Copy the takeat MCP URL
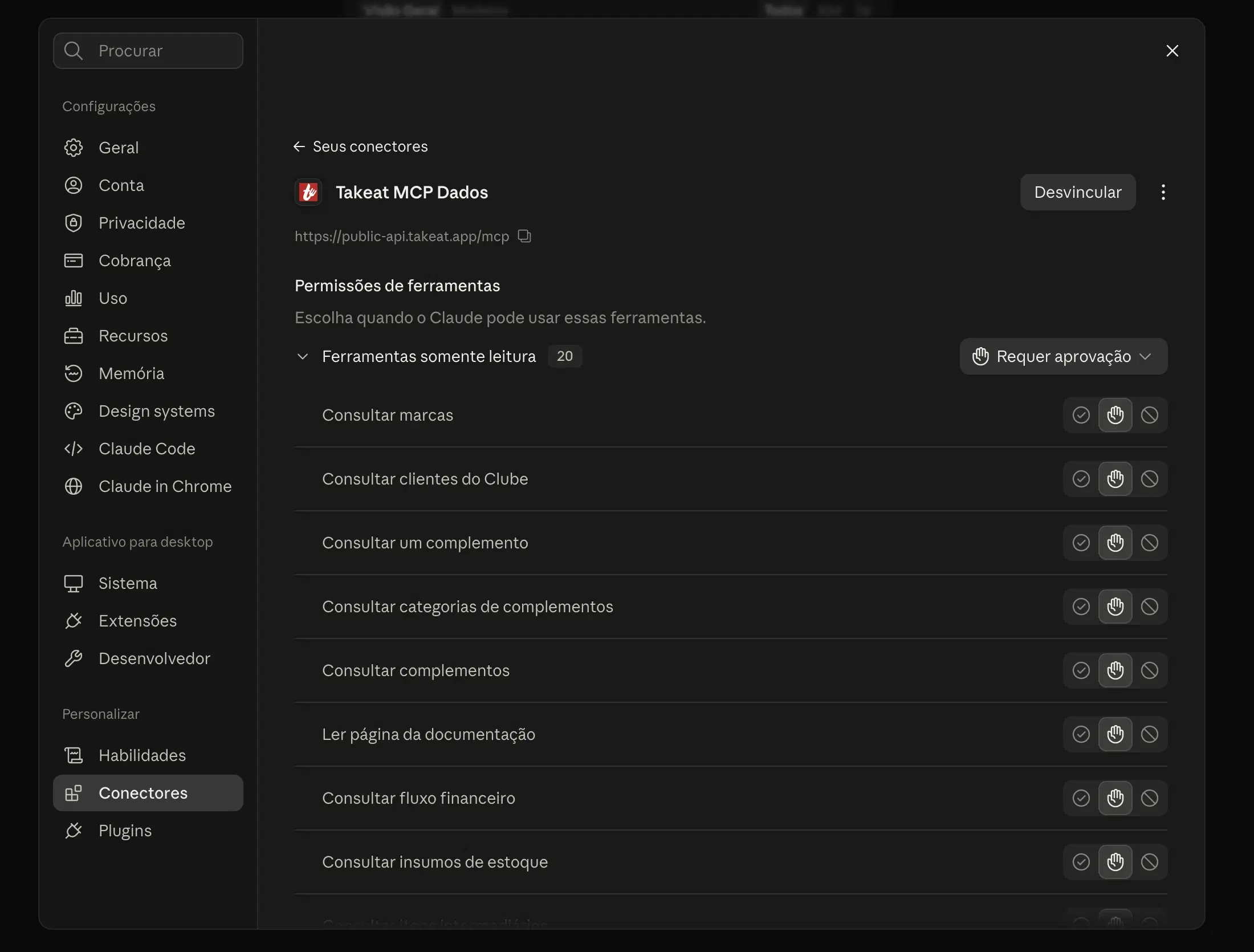The image size is (1254, 952). (524, 236)
